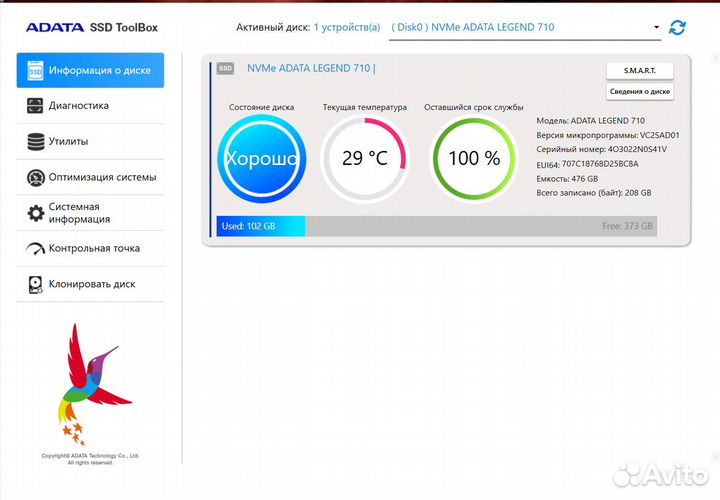The width and height of the screenshot is (720, 500).
Task: Go to Оптимизация системы section
Action: 102,178
